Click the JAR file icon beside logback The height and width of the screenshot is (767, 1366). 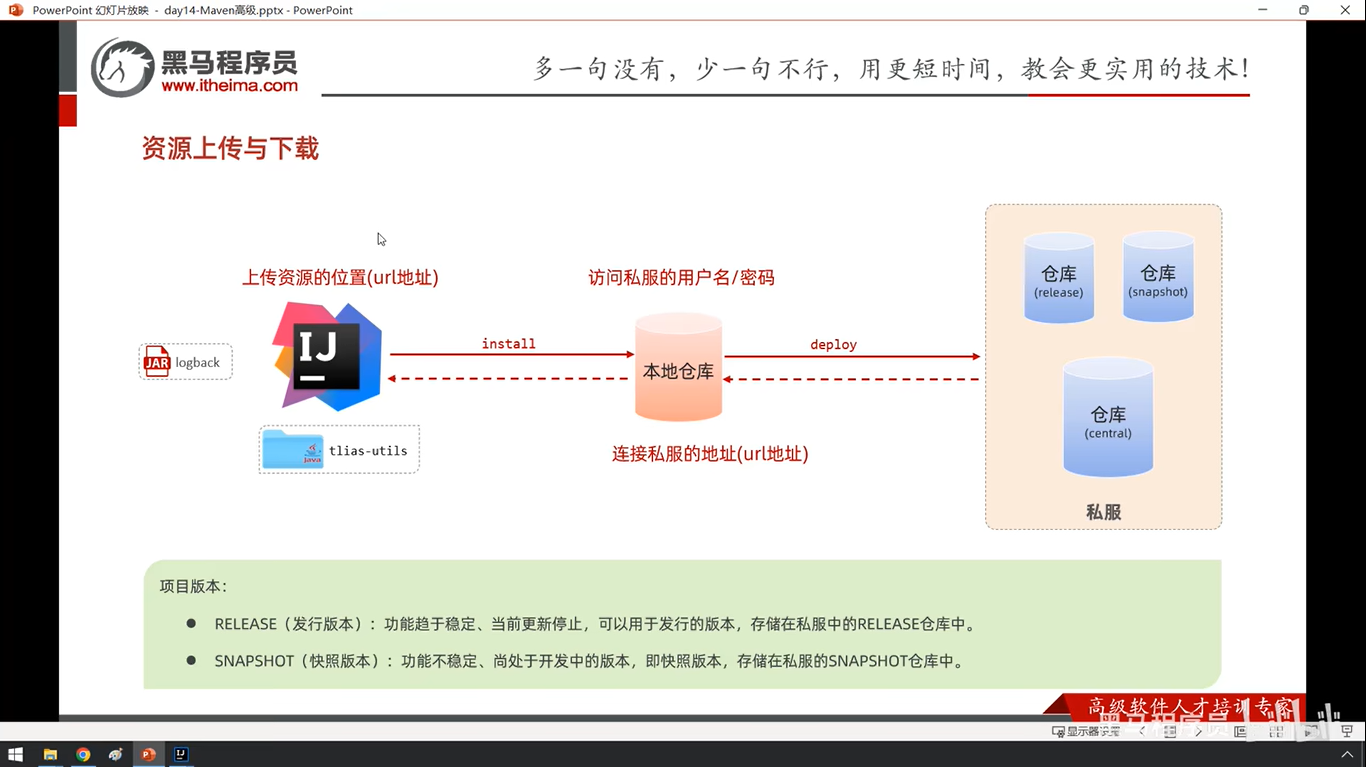pos(157,361)
